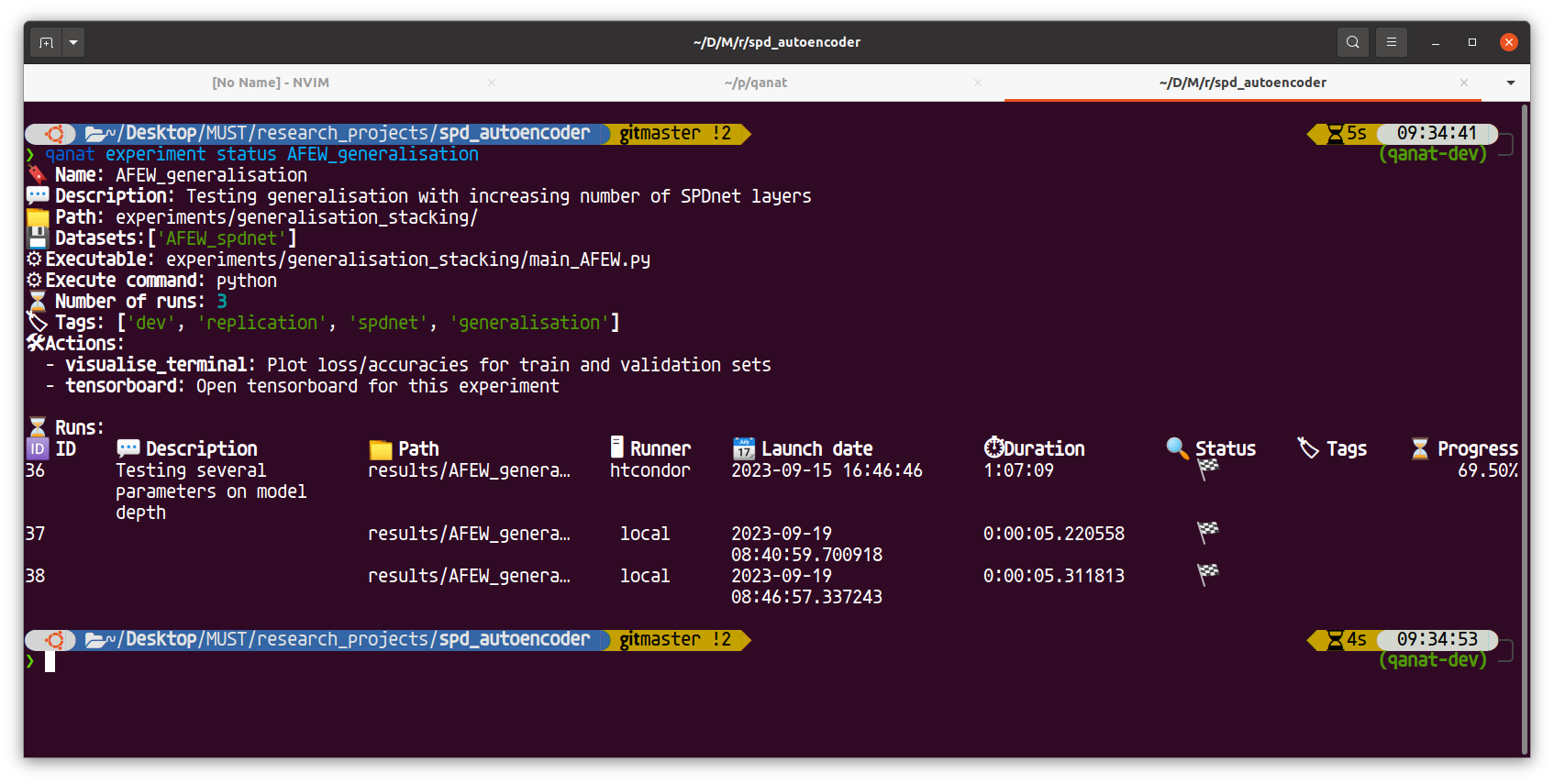Click the hourglass 5s timer in top prompt

(x=1347, y=134)
